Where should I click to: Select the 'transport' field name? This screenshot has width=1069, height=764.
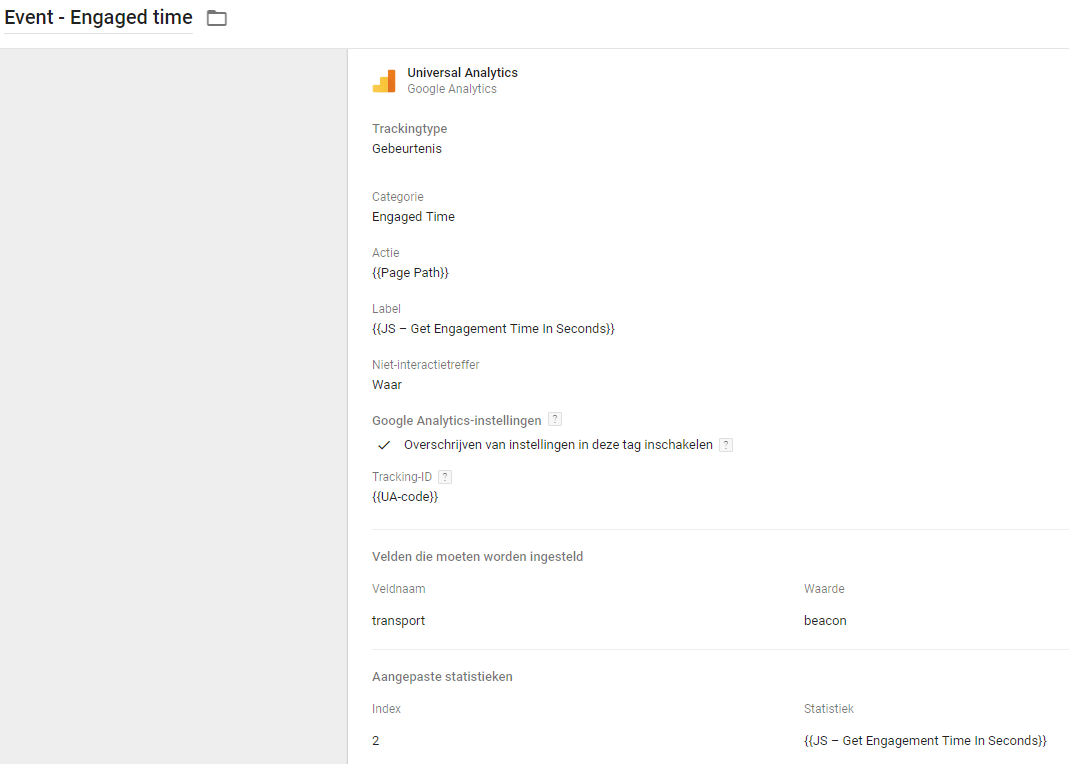tap(398, 621)
